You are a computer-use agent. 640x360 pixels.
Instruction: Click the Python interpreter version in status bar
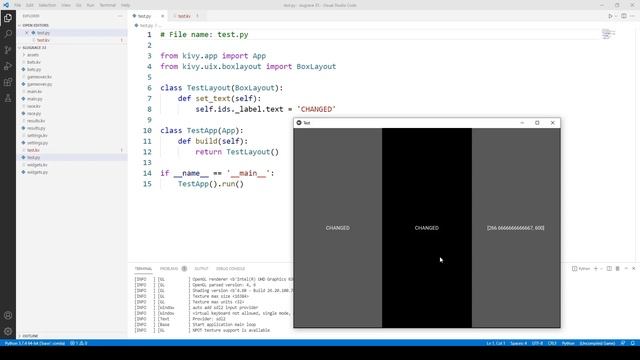tap(35, 343)
